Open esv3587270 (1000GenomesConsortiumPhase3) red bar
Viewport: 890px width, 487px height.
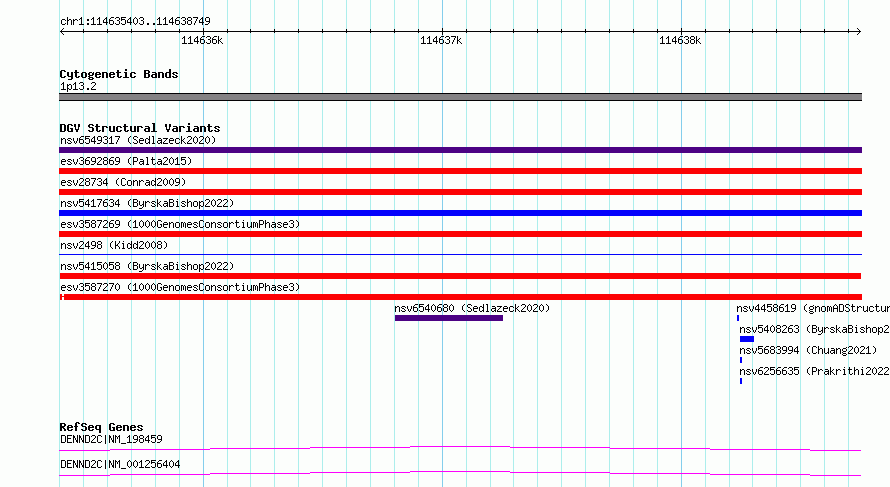pyautogui.click(x=460, y=297)
